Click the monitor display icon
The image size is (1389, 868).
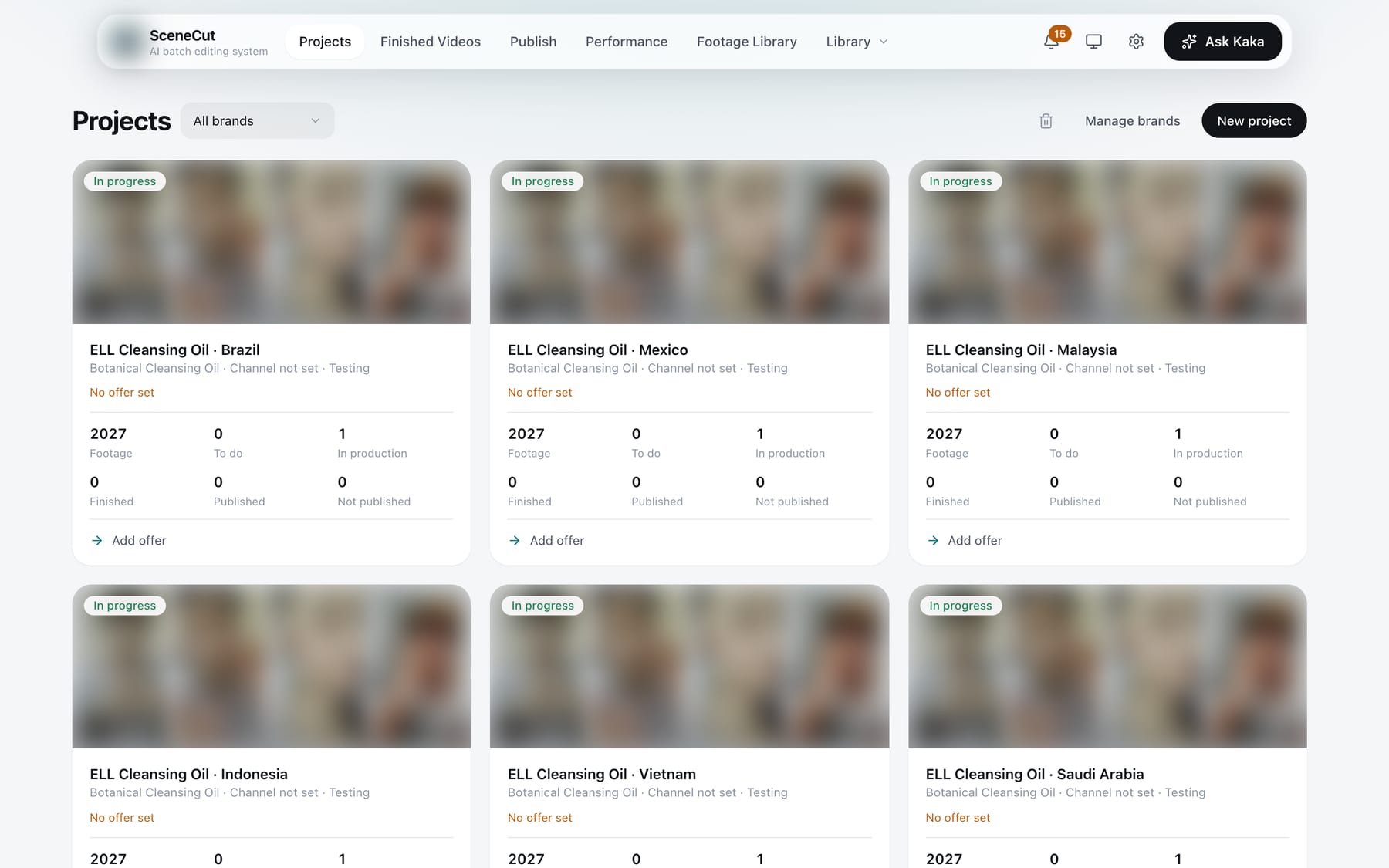[1093, 42]
